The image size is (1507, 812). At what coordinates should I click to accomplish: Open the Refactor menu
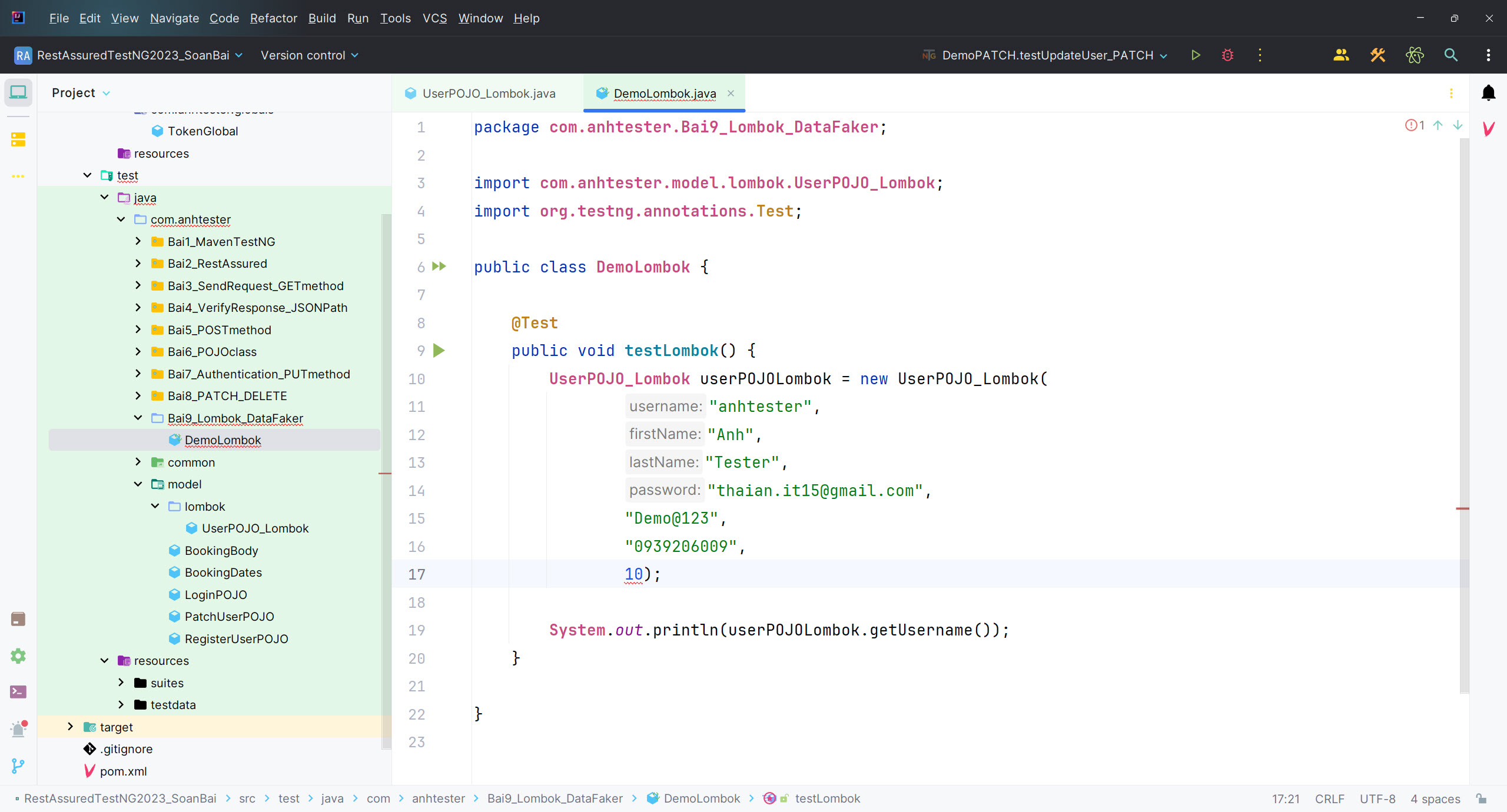[x=273, y=18]
